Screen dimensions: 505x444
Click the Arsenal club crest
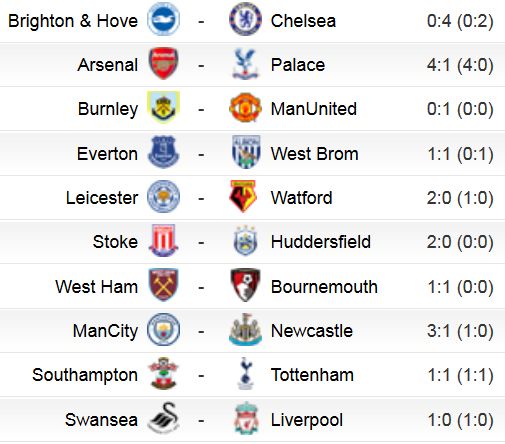click(x=163, y=63)
